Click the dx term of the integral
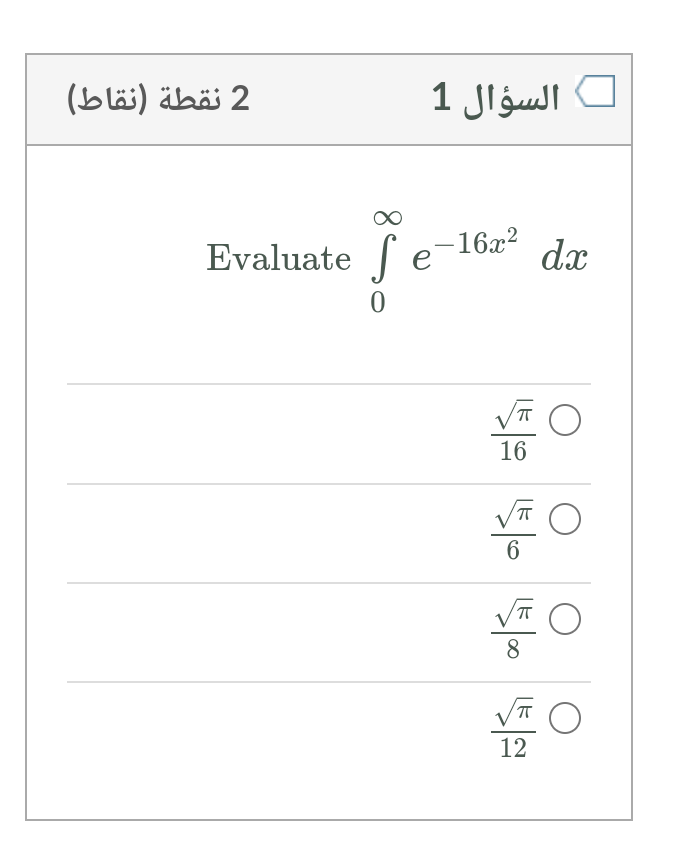 [564, 257]
